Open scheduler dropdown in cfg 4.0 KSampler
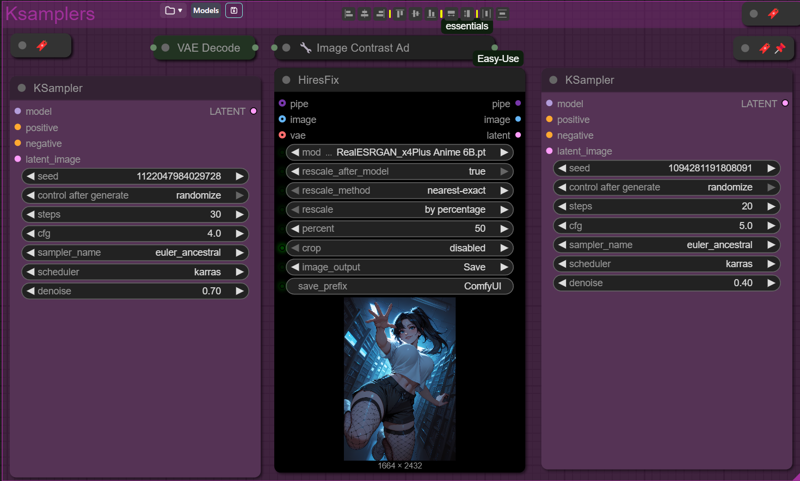Image resolution: width=800 pixels, height=481 pixels. 135,272
